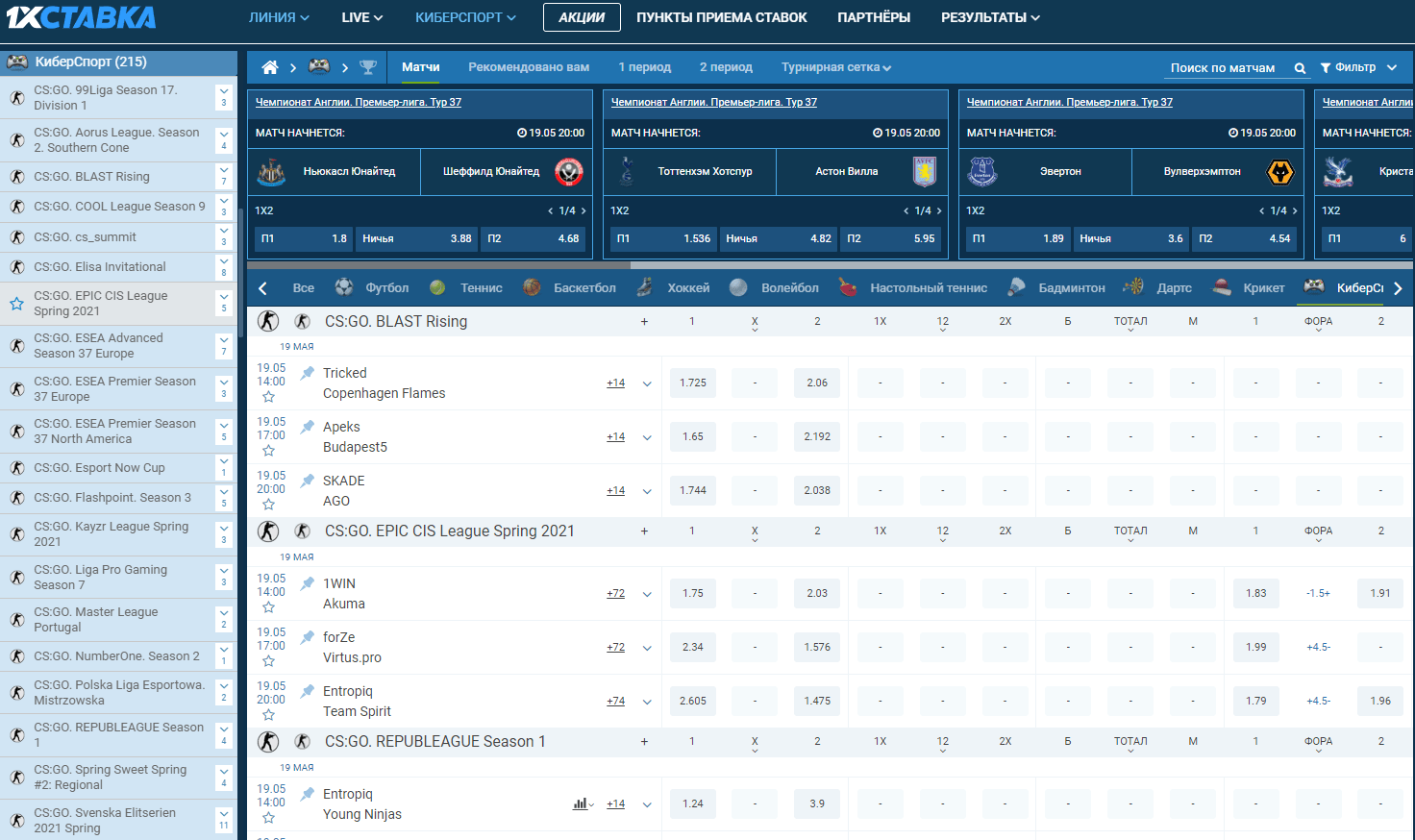Expand the РЕЗУЛЬТАТЫ dropdown

coord(990,17)
